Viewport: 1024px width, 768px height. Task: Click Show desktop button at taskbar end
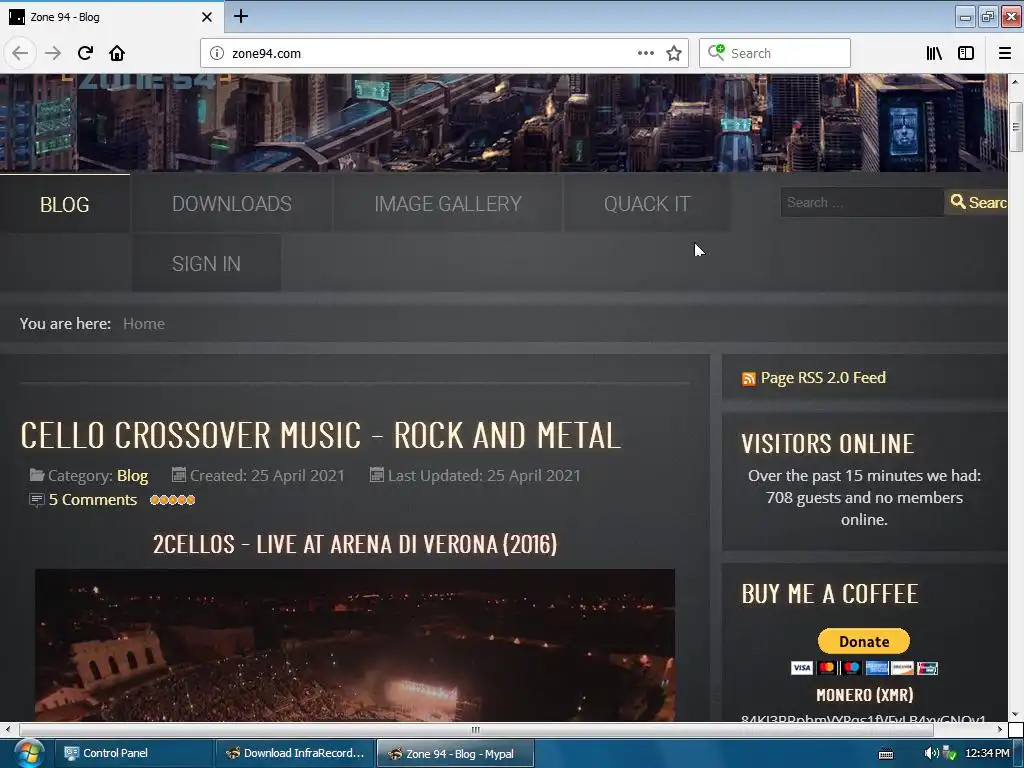click(1018, 753)
